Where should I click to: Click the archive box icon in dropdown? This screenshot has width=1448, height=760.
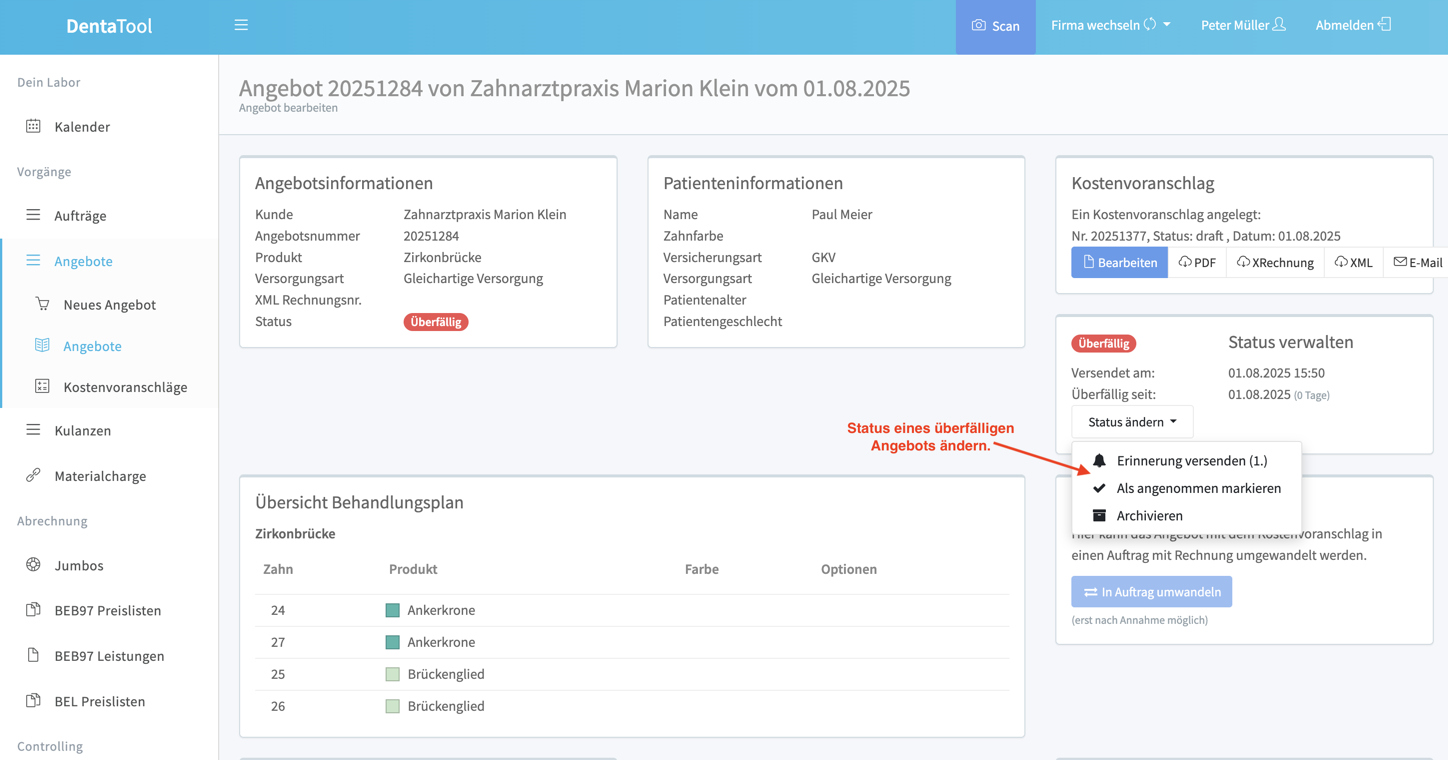(1099, 515)
